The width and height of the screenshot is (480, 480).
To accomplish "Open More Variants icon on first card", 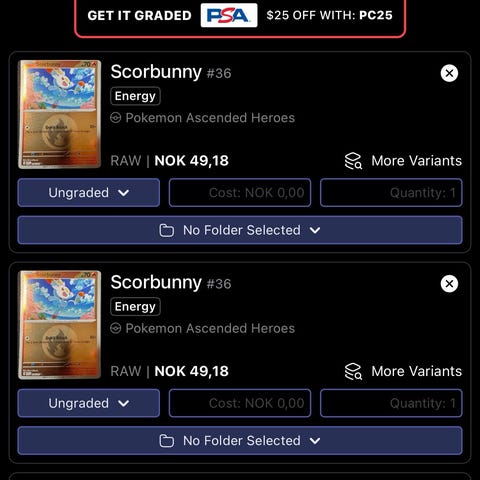I will pyautogui.click(x=353, y=161).
